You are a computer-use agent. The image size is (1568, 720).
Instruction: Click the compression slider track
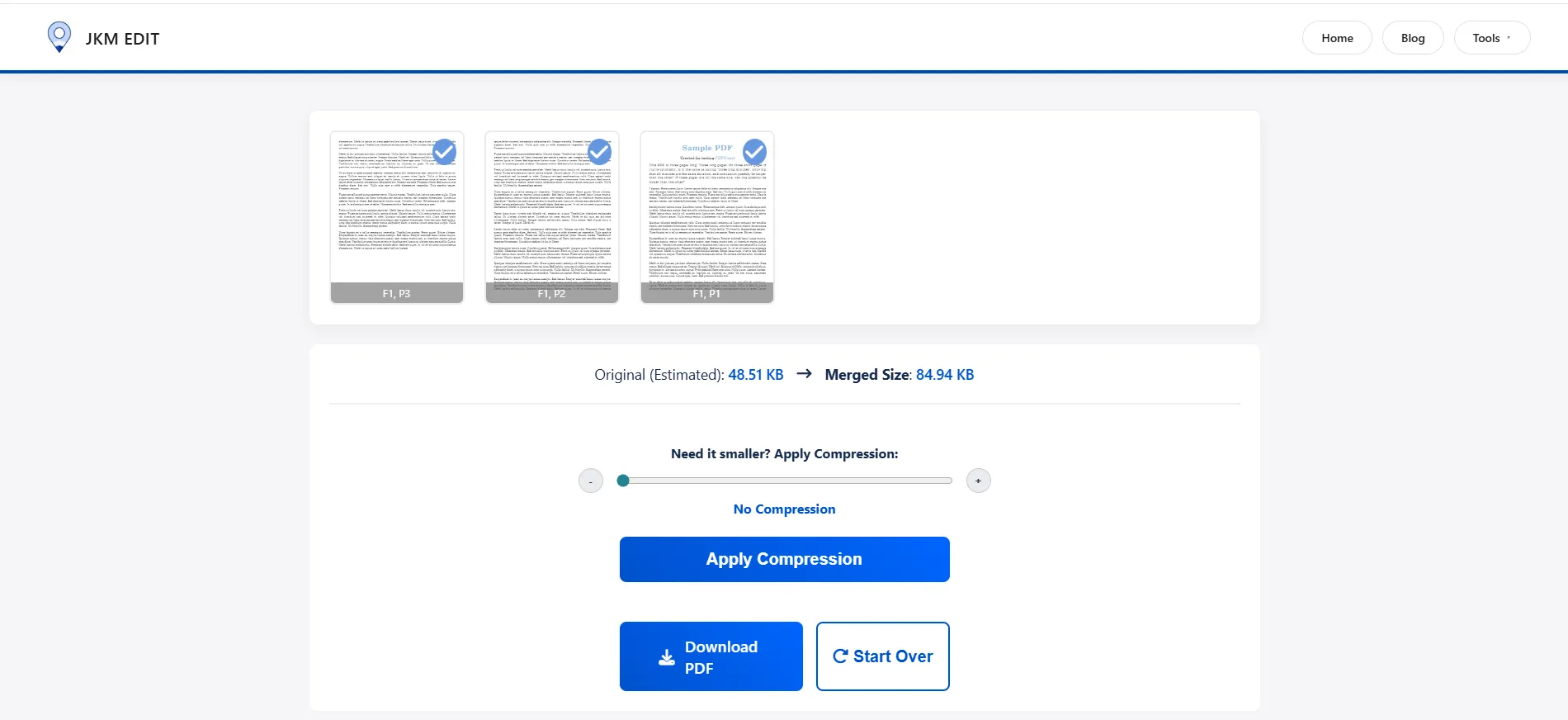[785, 481]
